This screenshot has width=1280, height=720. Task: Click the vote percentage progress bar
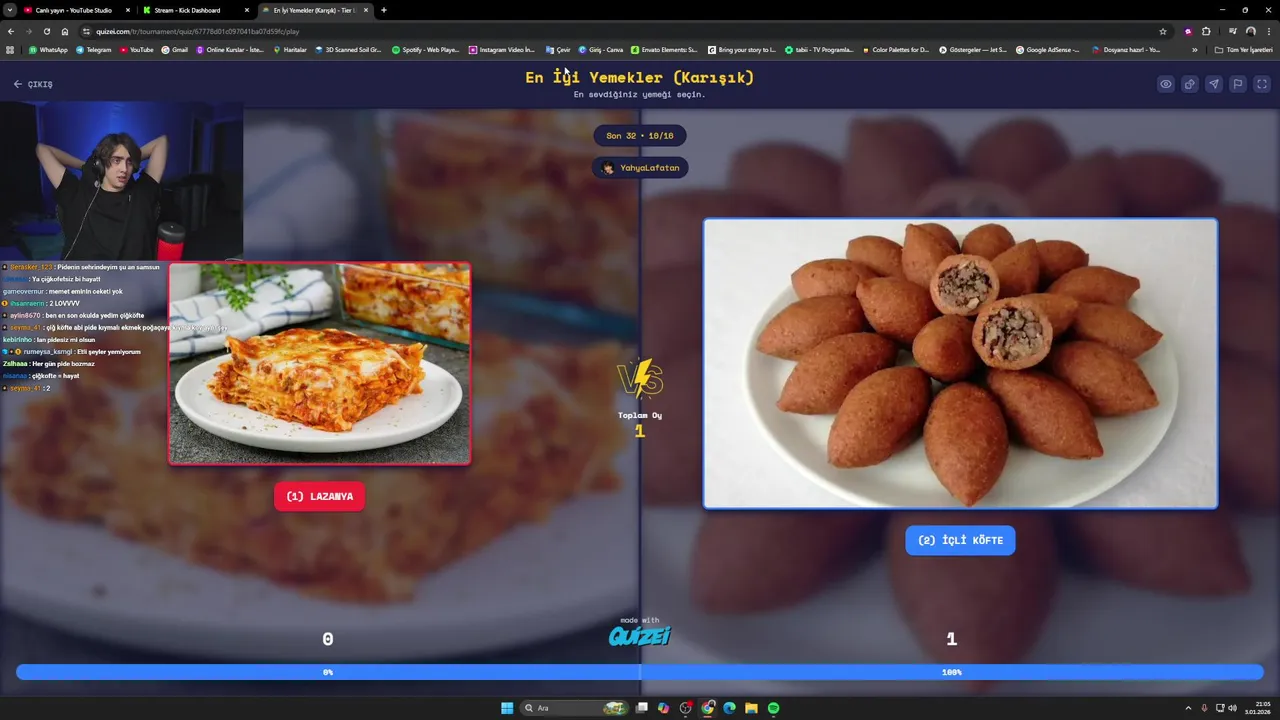(x=640, y=672)
